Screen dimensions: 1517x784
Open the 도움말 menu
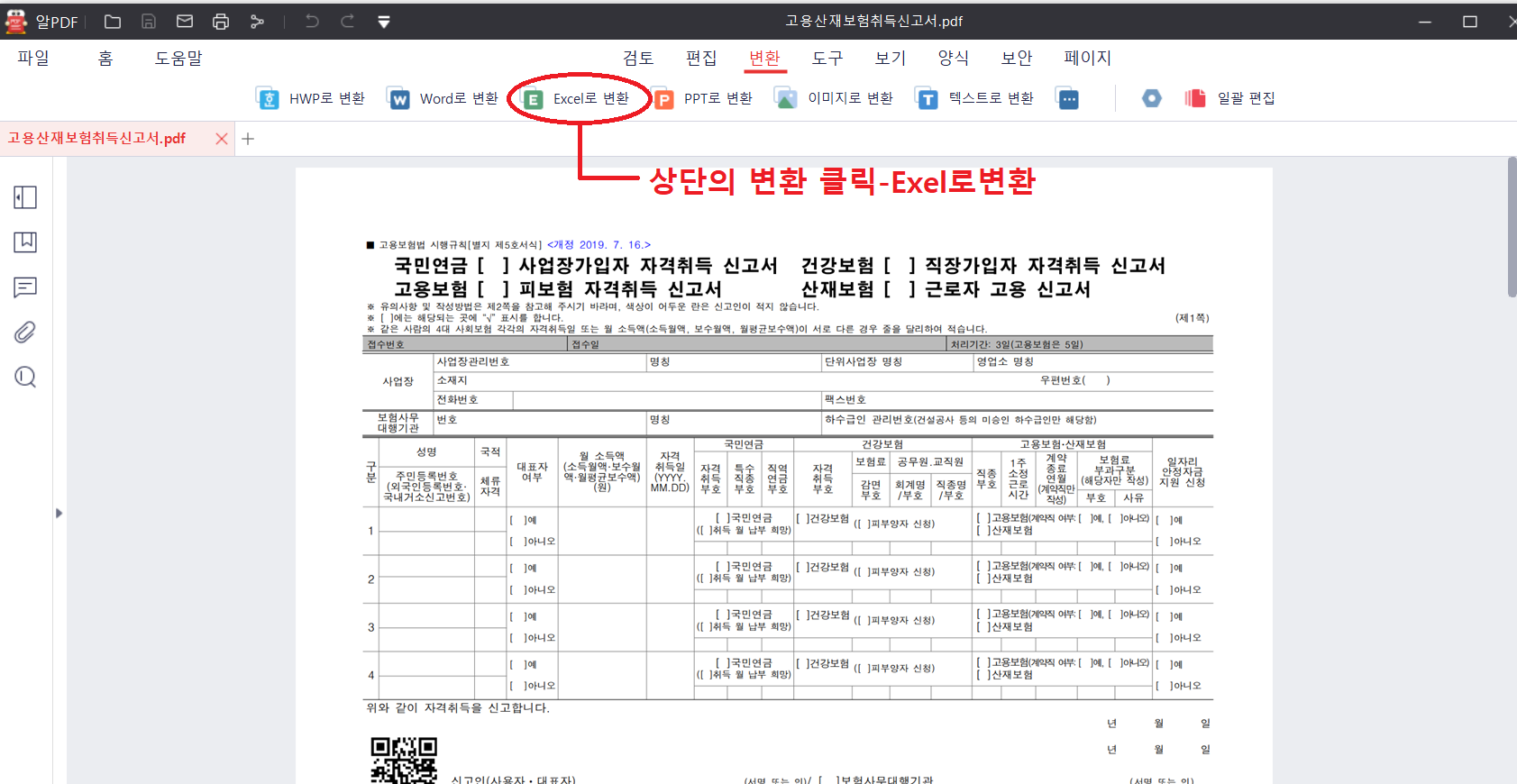(178, 59)
